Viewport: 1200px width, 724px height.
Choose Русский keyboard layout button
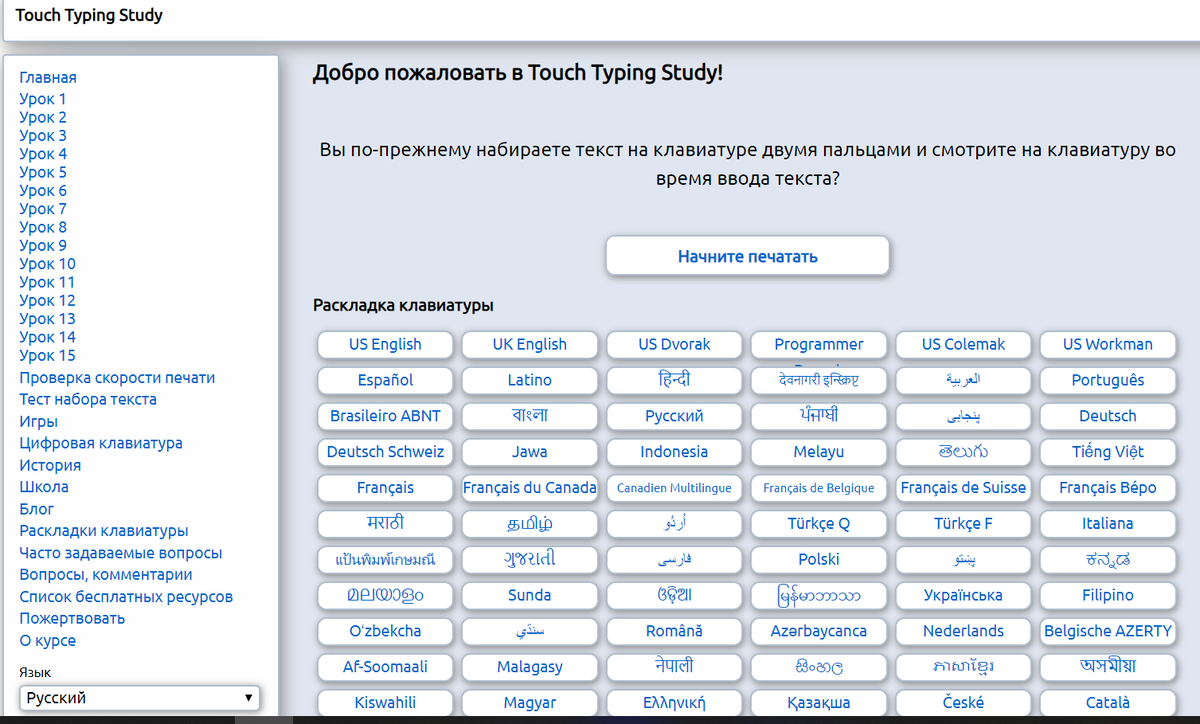(674, 416)
